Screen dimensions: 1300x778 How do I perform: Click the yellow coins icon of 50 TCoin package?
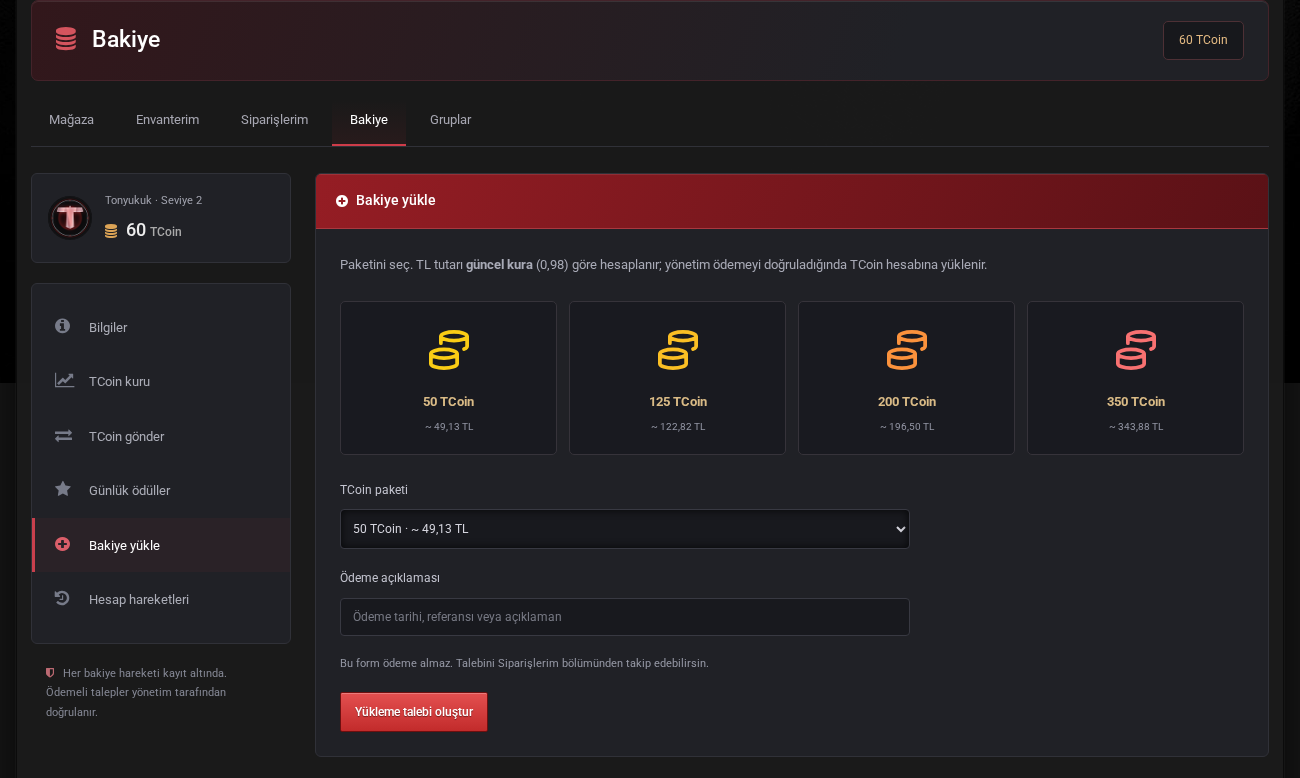click(448, 350)
